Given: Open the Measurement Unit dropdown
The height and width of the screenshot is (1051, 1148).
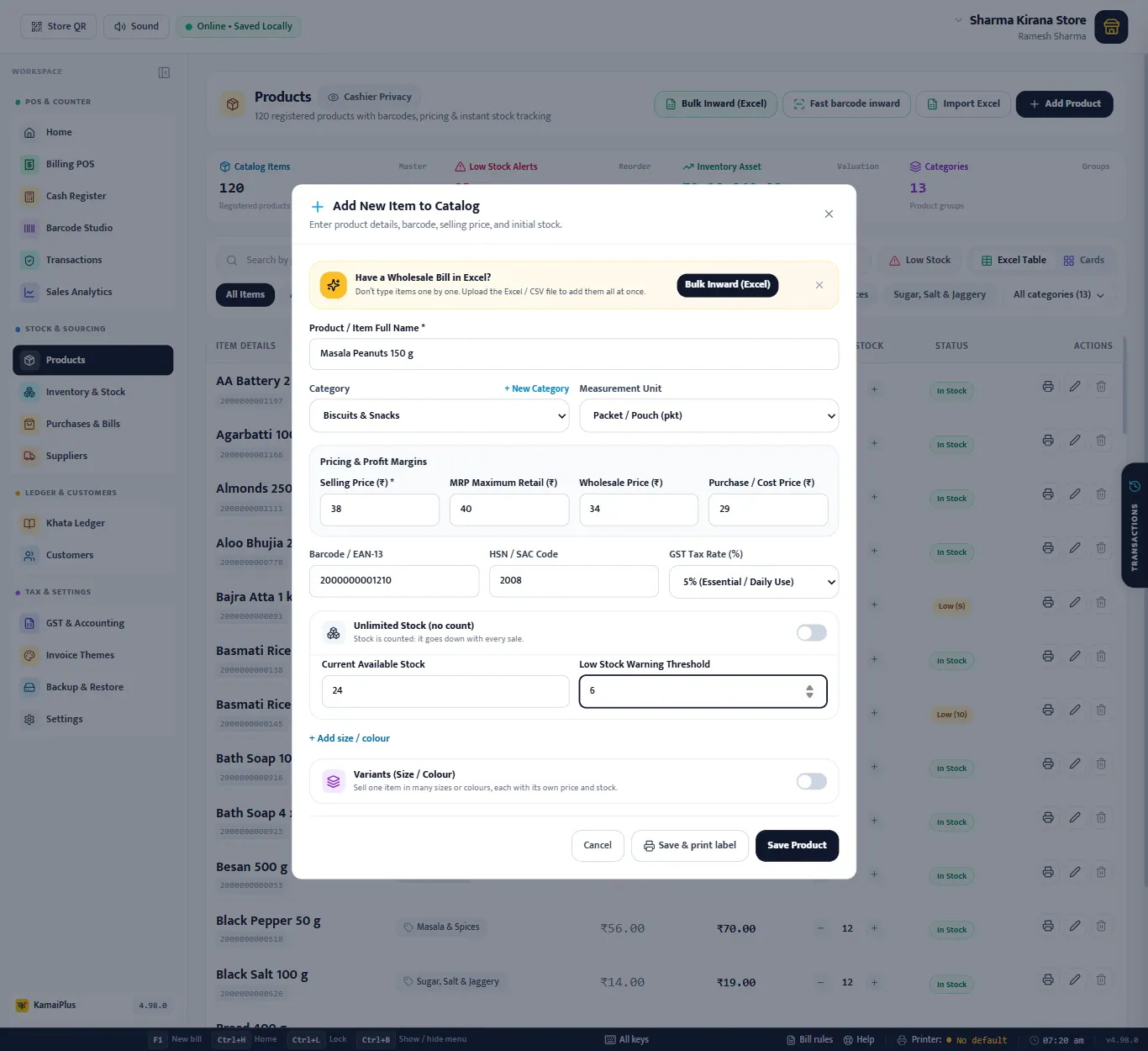Looking at the screenshot, I should (709, 415).
